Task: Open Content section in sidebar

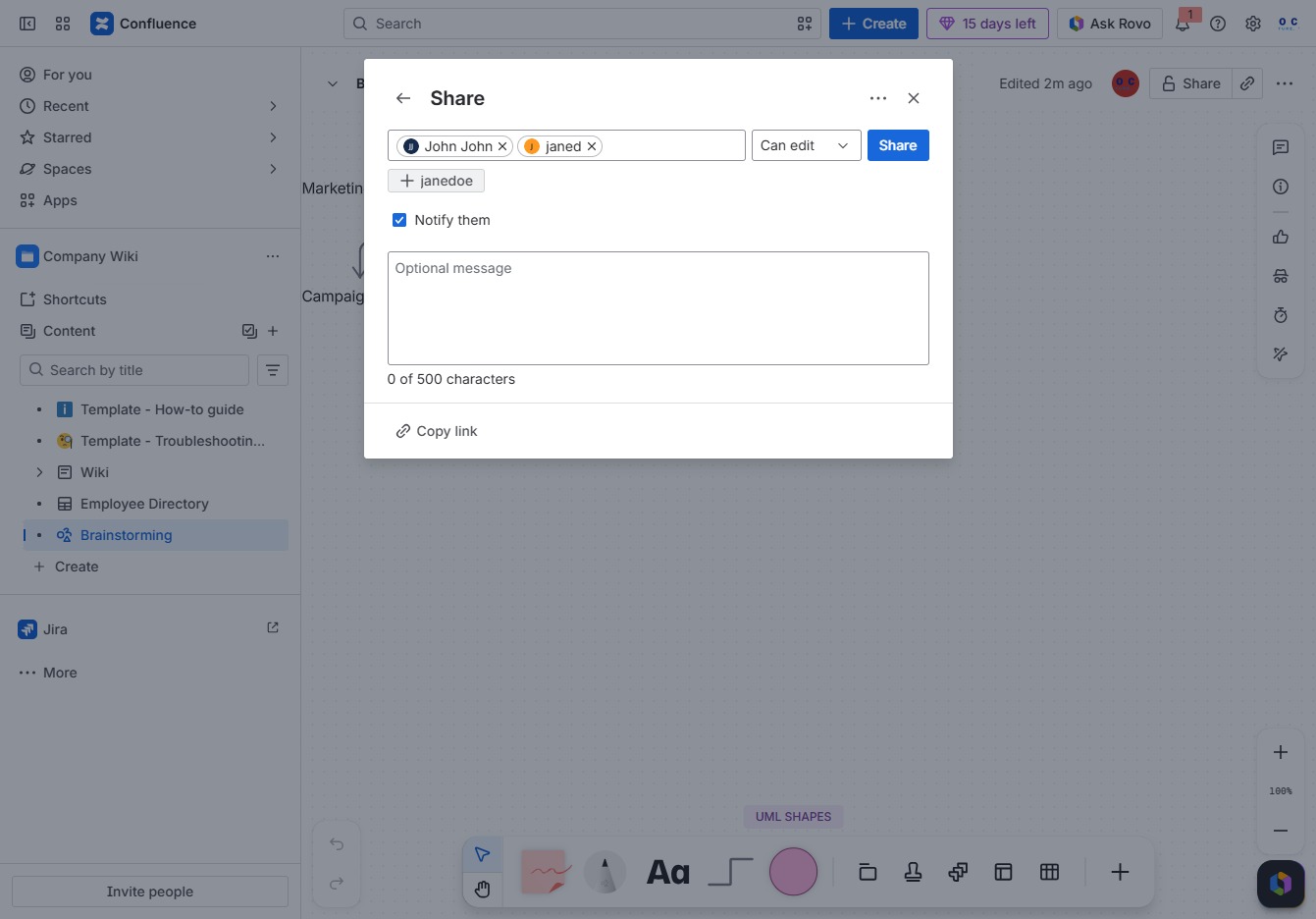Action: (x=70, y=331)
